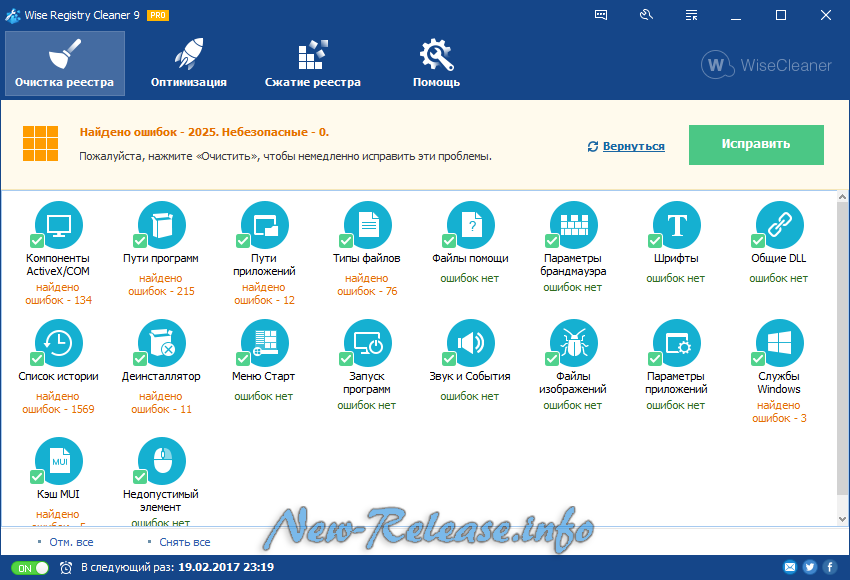Click the orange grid results icon
850x580 pixels.
click(40, 144)
